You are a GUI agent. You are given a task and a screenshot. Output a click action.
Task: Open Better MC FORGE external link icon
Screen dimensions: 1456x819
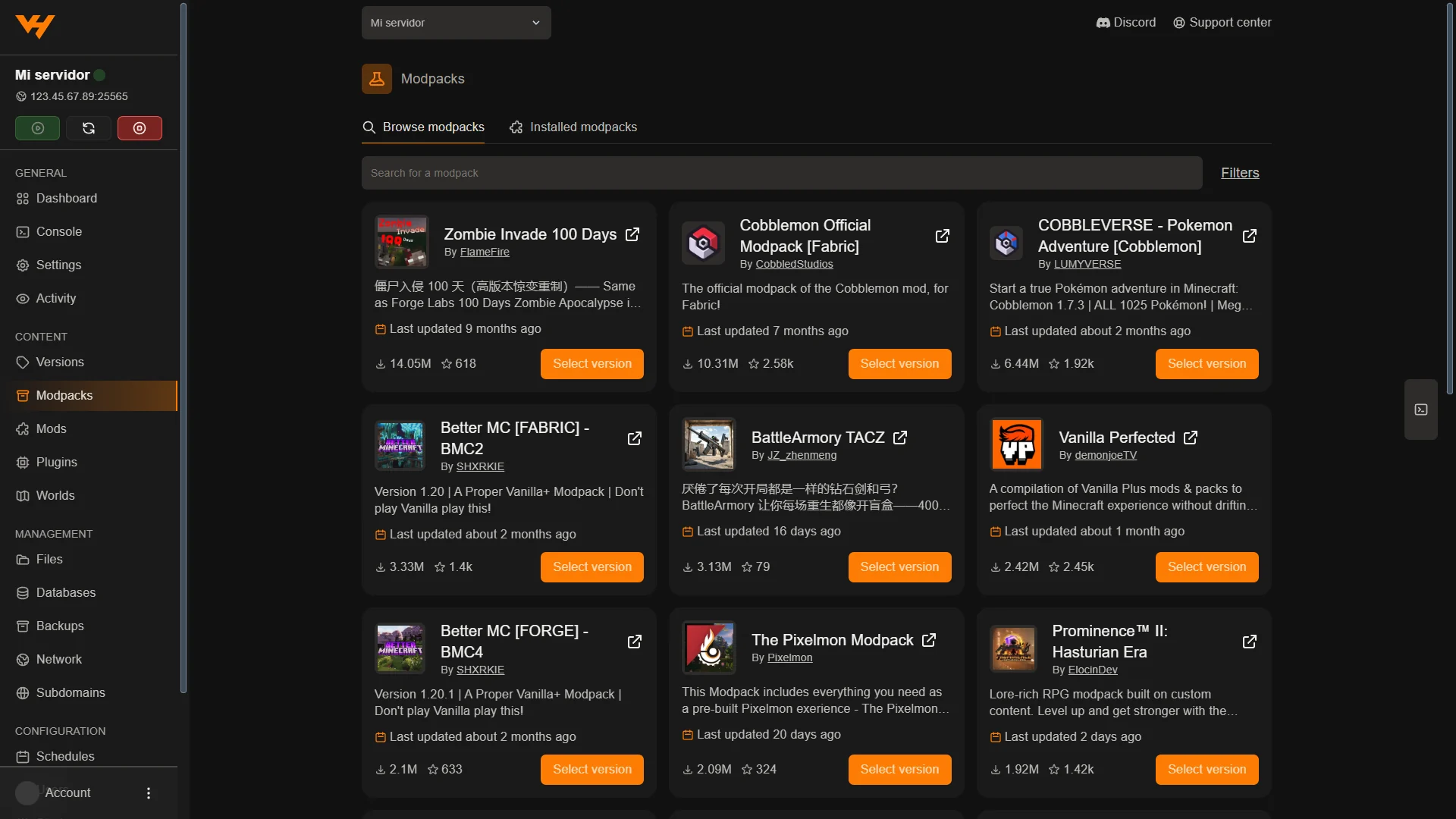click(x=635, y=642)
